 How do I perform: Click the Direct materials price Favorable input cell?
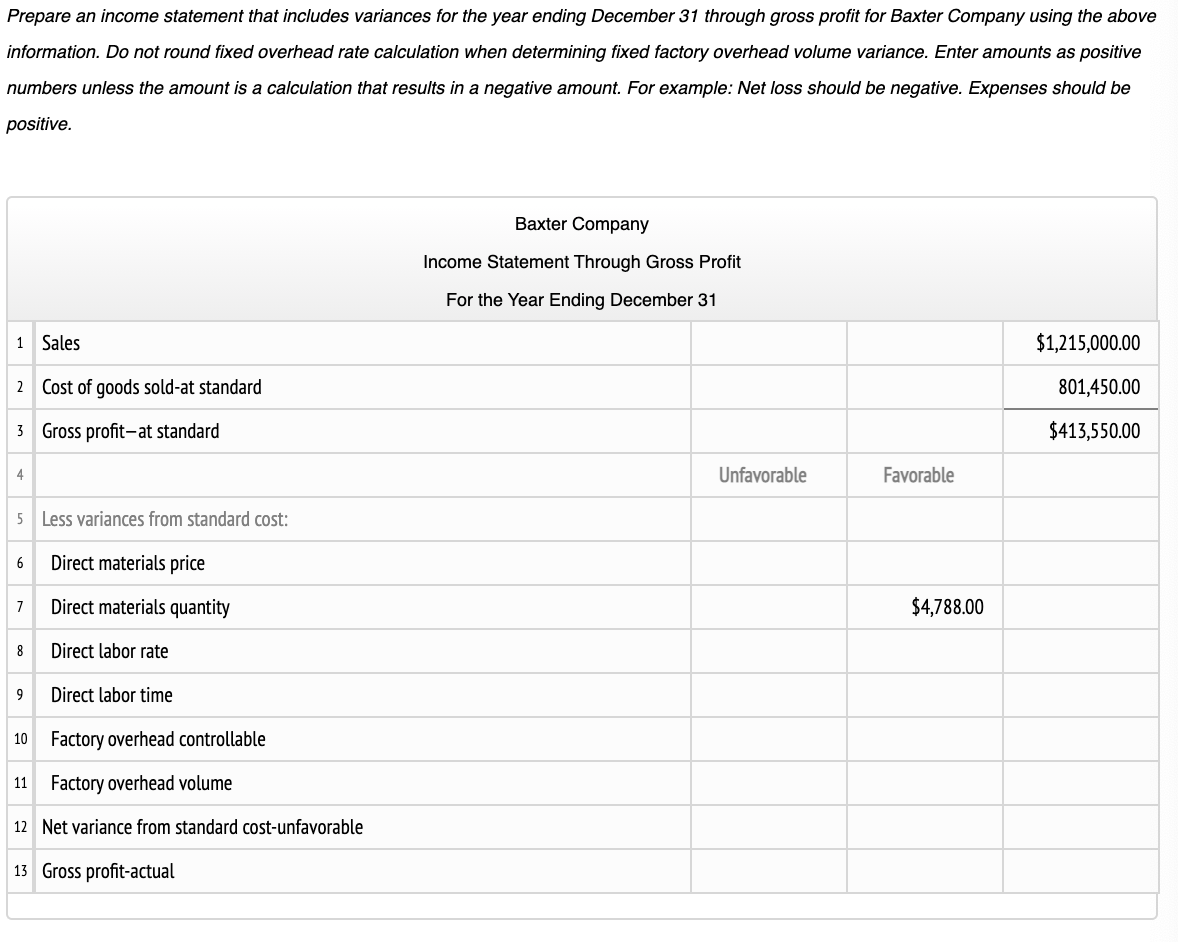coord(925,563)
